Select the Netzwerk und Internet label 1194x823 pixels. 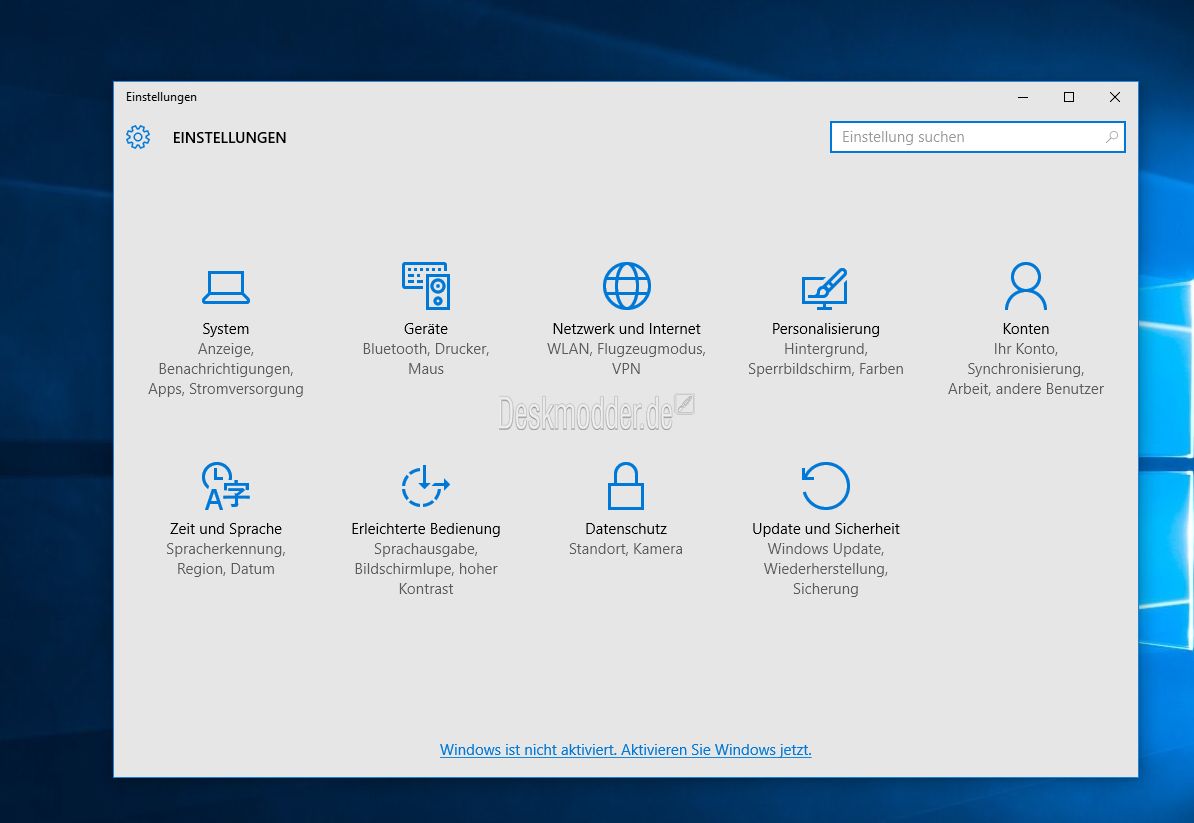pyautogui.click(x=626, y=329)
